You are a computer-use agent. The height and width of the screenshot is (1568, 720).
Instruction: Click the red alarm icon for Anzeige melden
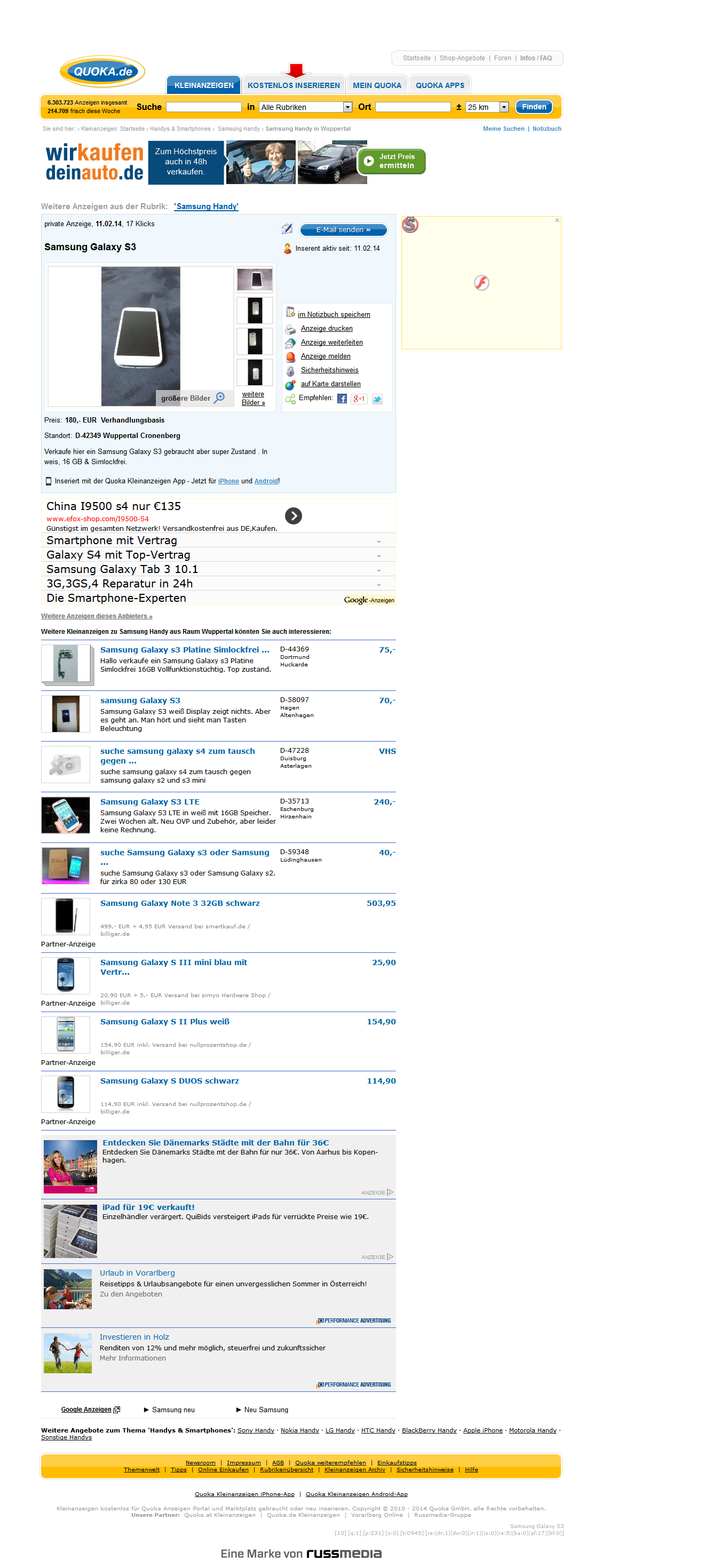pyautogui.click(x=290, y=357)
